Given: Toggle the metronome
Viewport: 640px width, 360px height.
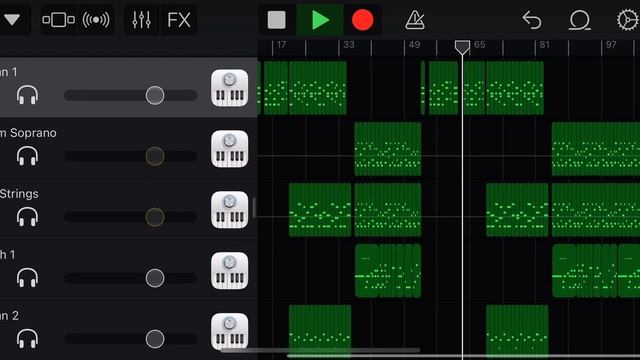Looking at the screenshot, I should click(415, 20).
